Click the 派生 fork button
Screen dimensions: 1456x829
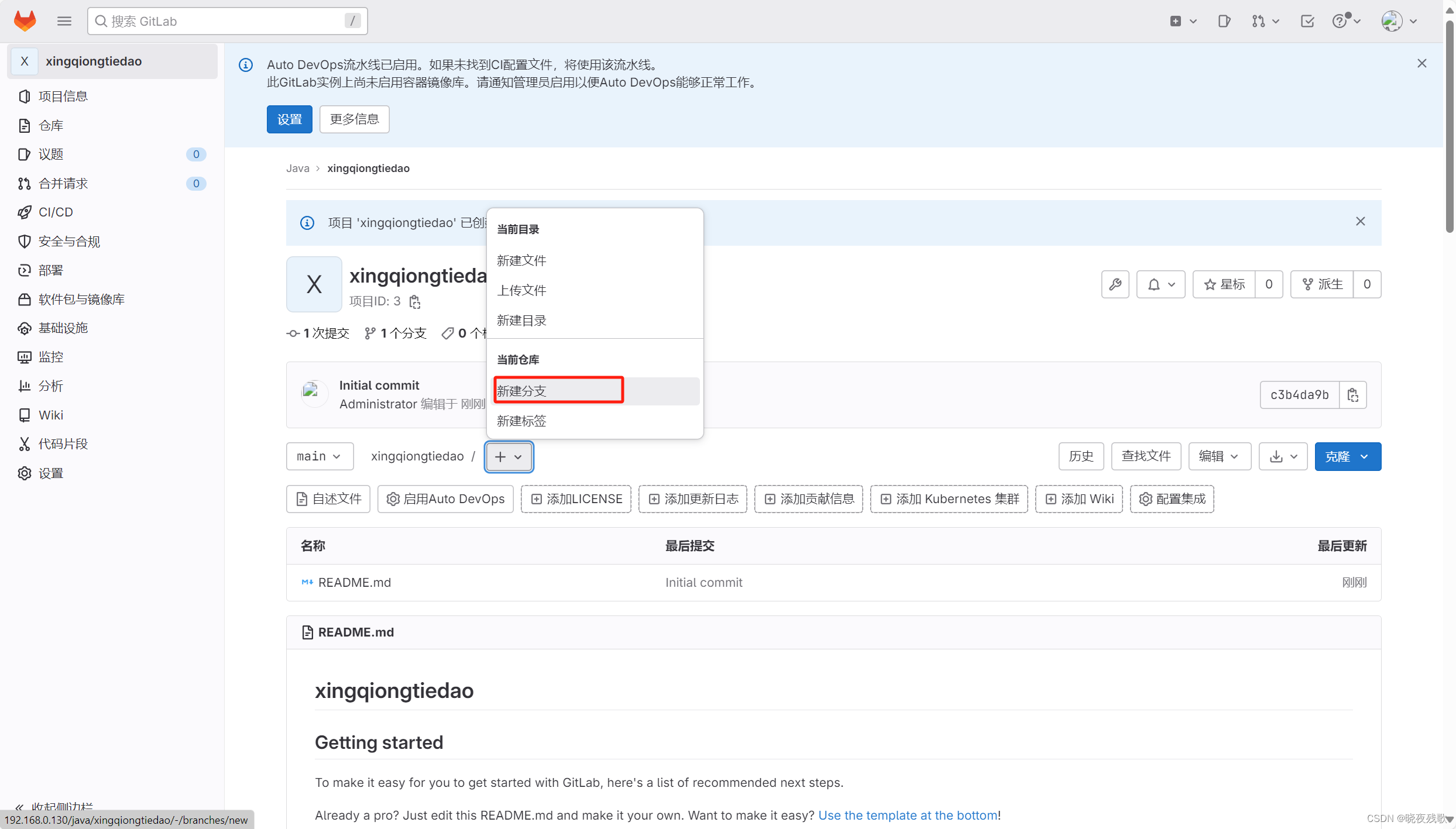pyautogui.click(x=1322, y=284)
